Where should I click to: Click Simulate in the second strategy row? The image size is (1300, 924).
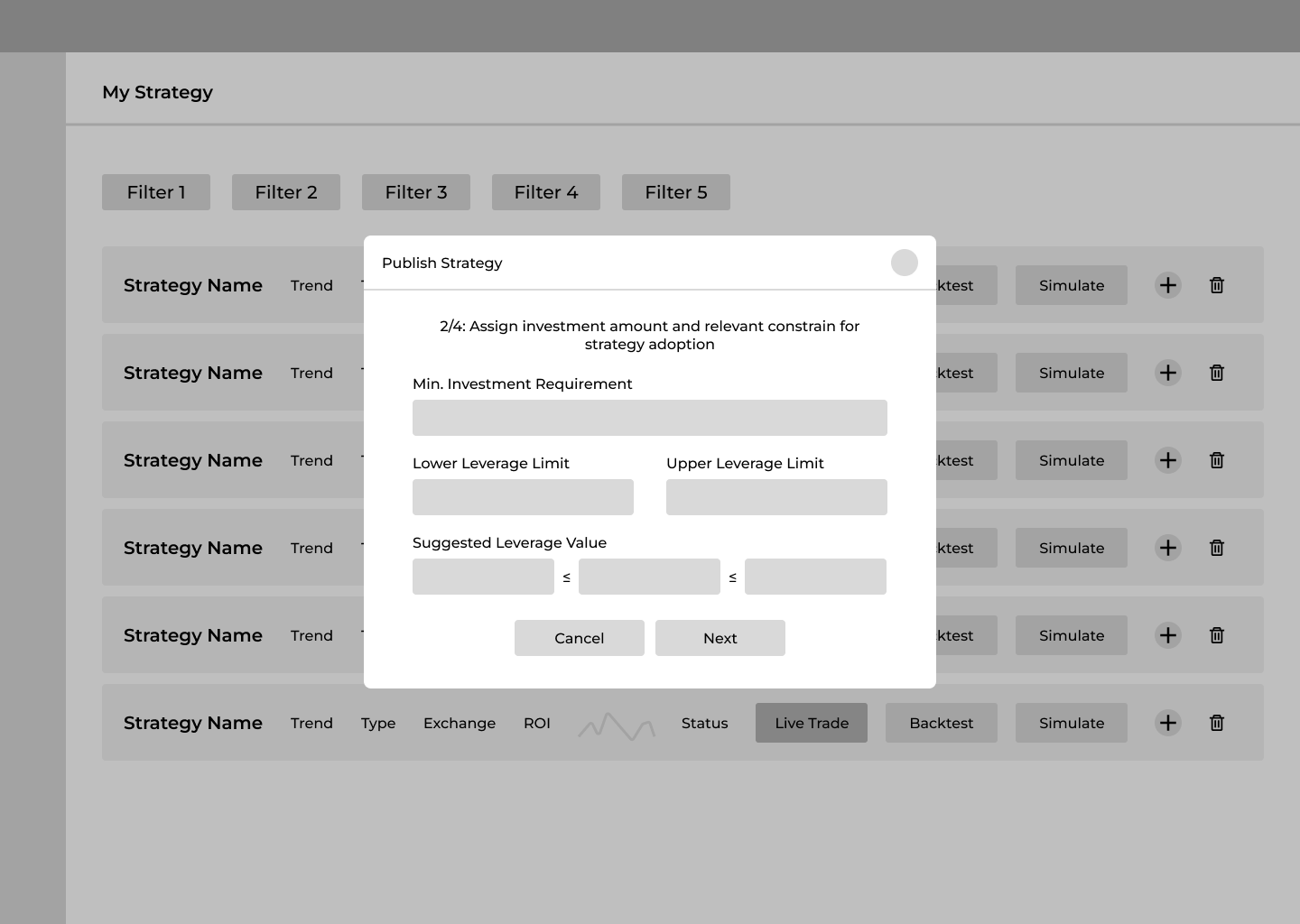pyautogui.click(x=1071, y=373)
